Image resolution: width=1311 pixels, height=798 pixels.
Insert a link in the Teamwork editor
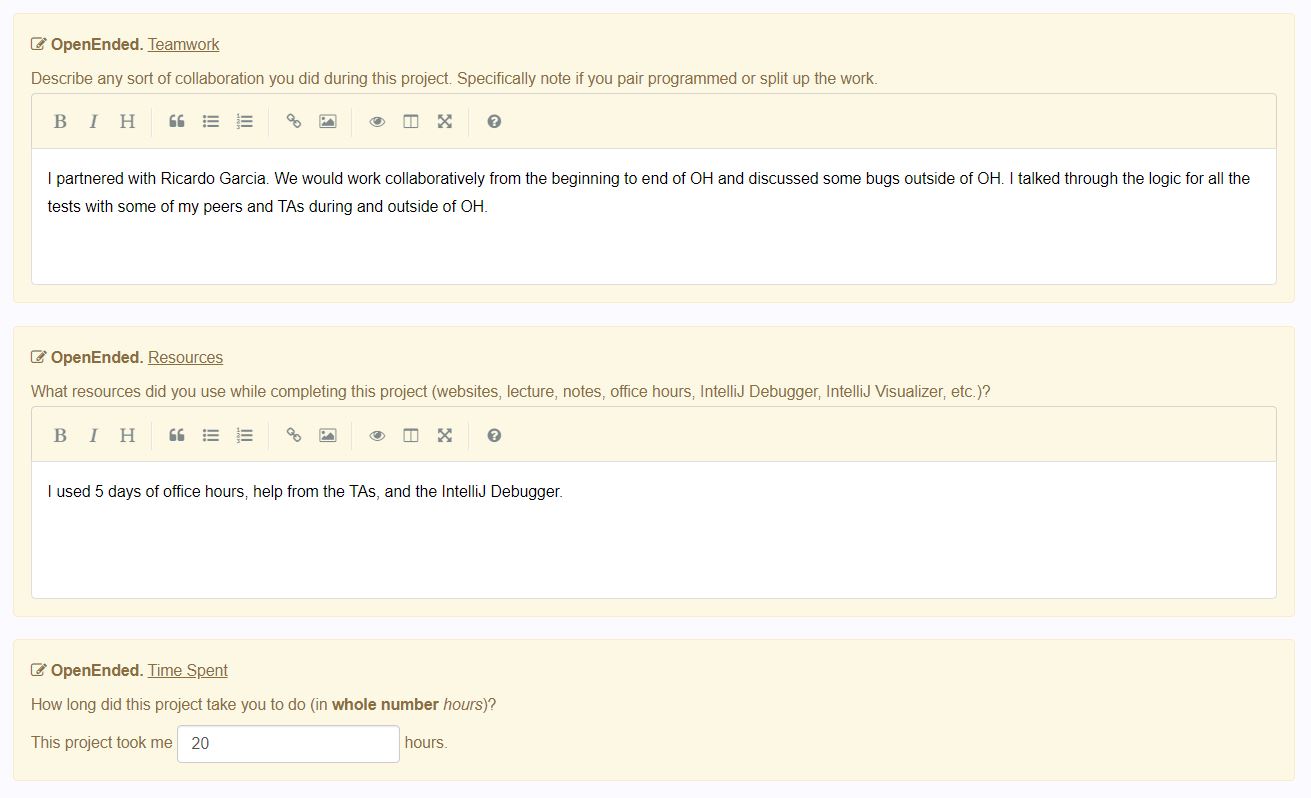tap(294, 121)
